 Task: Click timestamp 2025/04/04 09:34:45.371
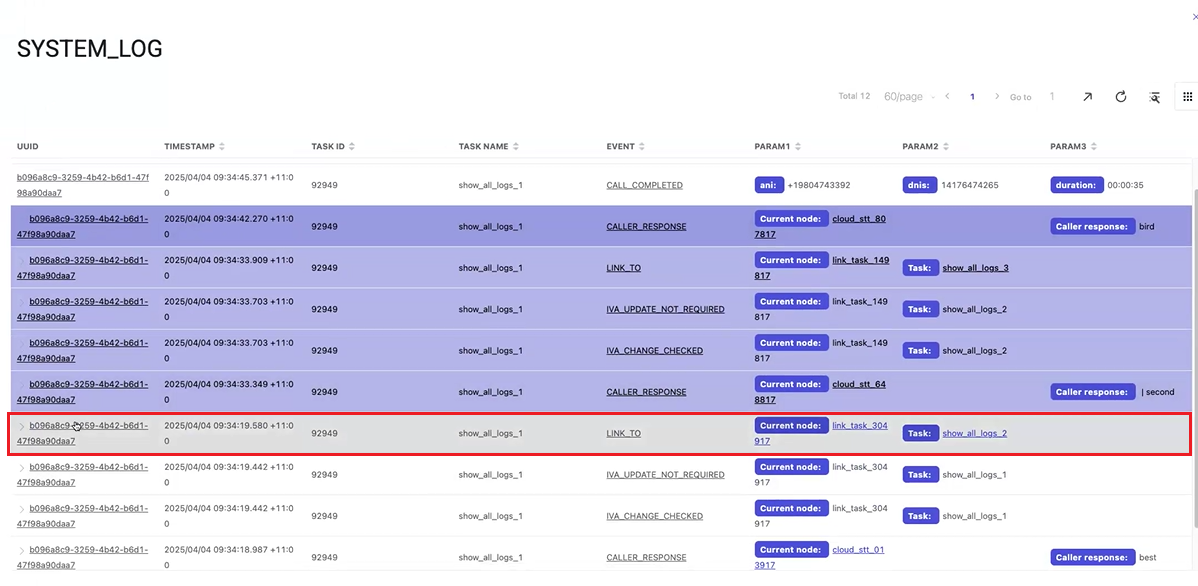click(x=228, y=186)
